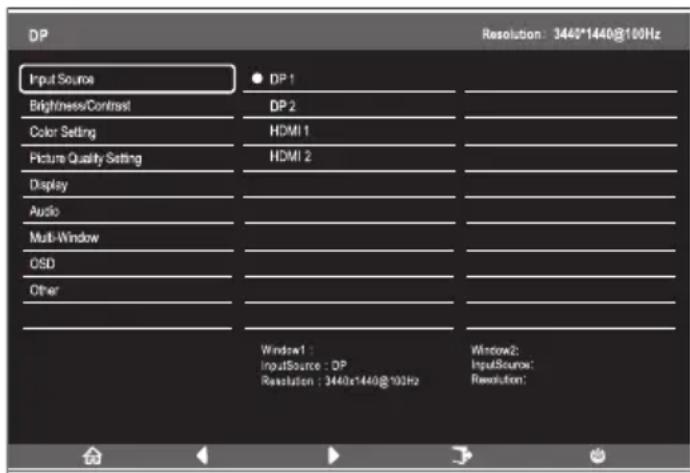The width and height of the screenshot is (690, 473).
Task: Click the Window2 label
Action: 495,350
